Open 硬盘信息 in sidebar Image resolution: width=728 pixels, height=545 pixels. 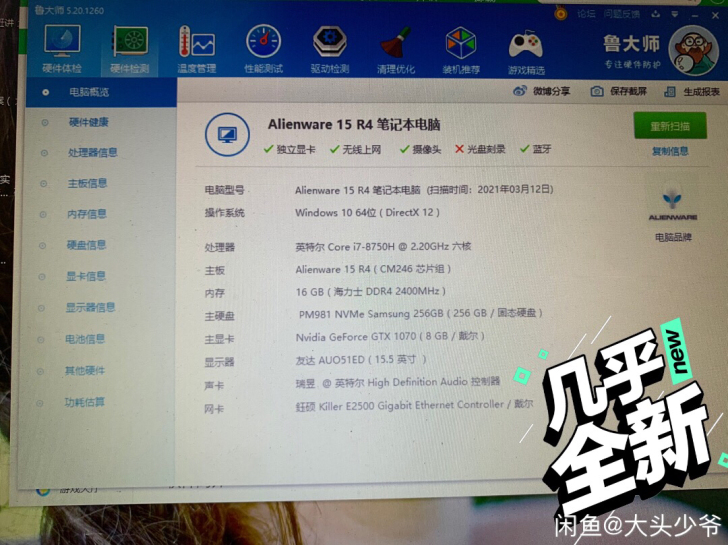pyautogui.click(x=86, y=245)
